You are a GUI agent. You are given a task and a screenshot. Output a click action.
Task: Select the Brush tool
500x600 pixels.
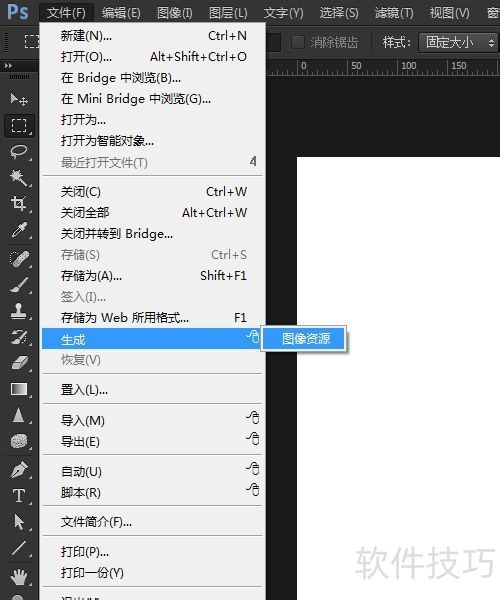coord(19,285)
